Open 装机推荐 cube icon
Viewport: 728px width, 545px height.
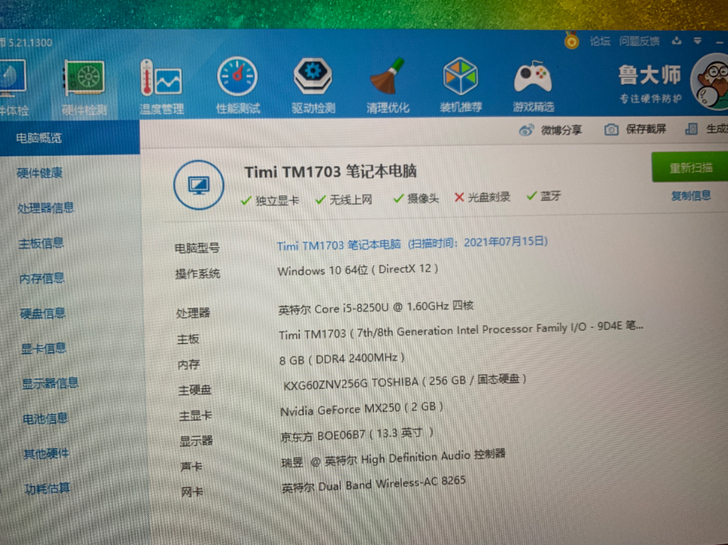[x=461, y=85]
